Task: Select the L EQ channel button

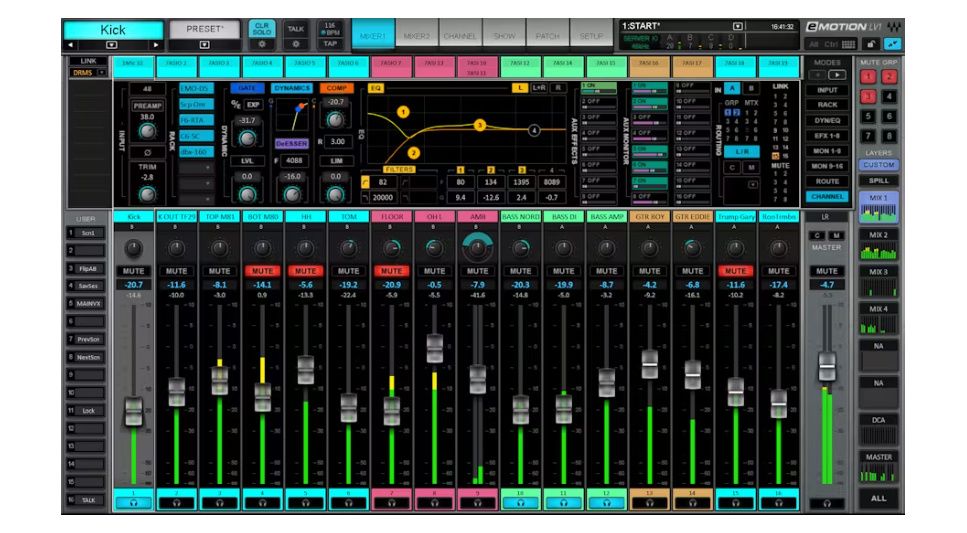Action: pyautogui.click(x=520, y=88)
